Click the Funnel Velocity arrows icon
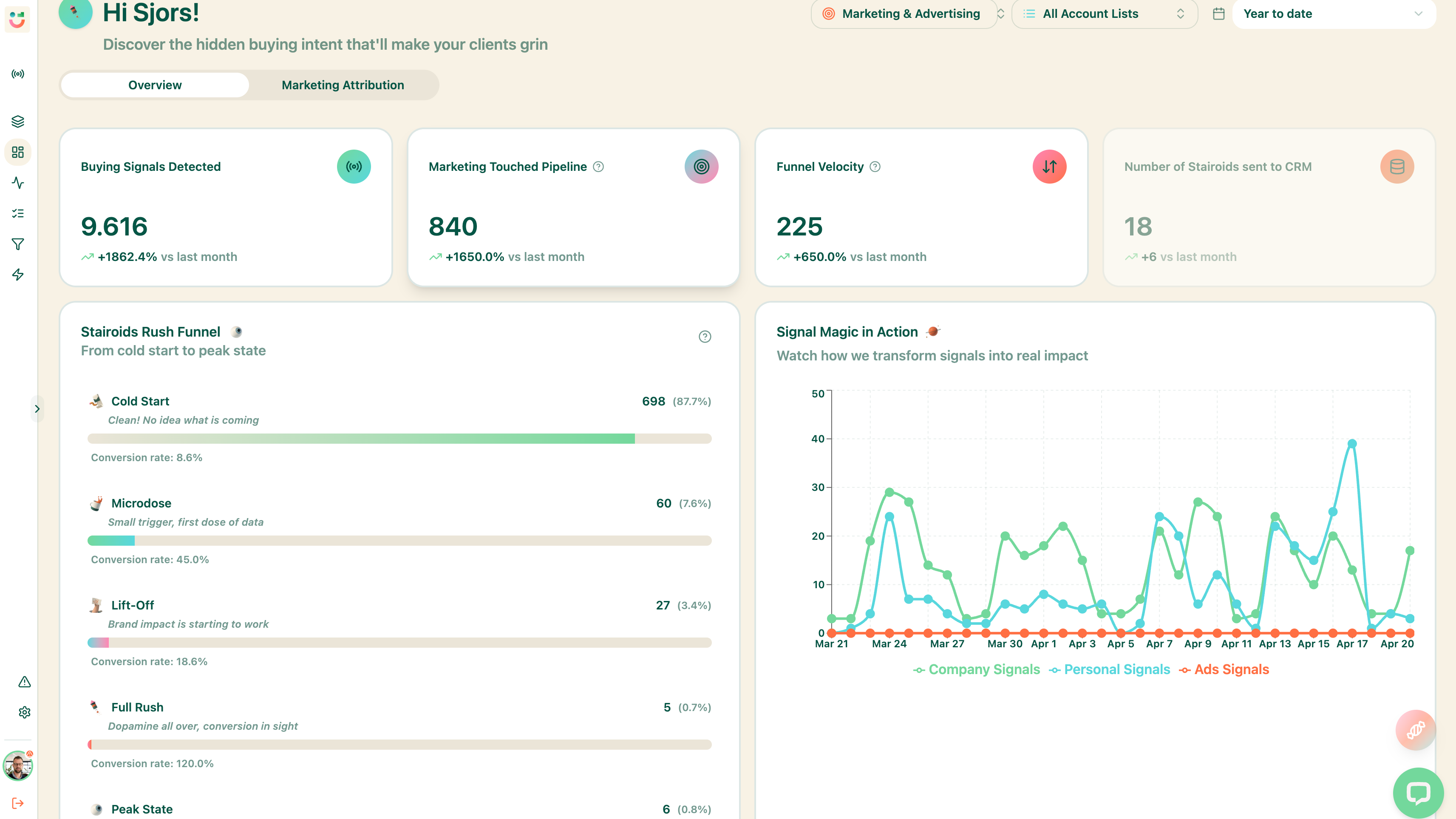Image resolution: width=1456 pixels, height=819 pixels. [1050, 167]
